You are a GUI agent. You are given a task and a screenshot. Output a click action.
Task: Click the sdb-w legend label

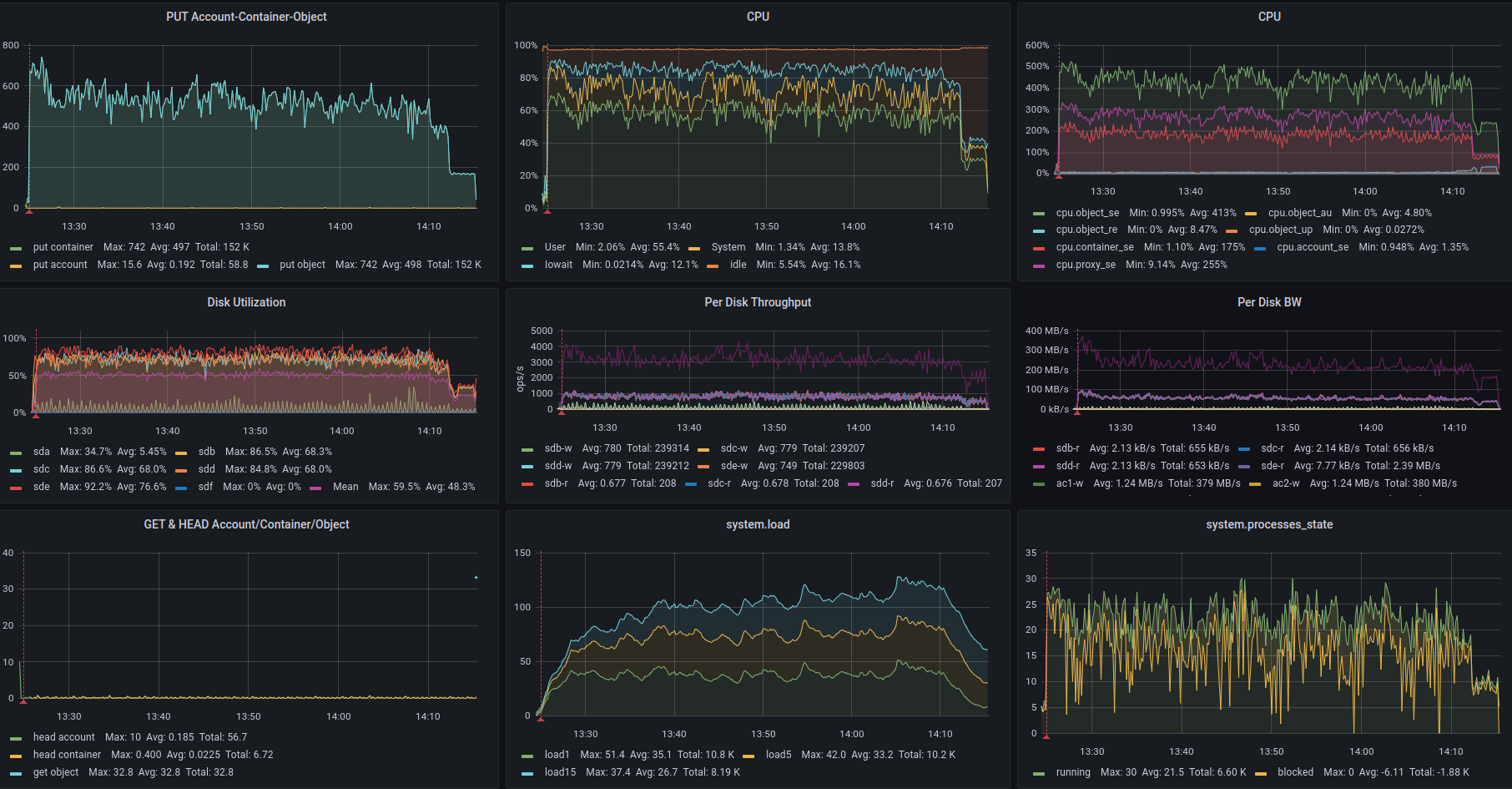point(558,448)
